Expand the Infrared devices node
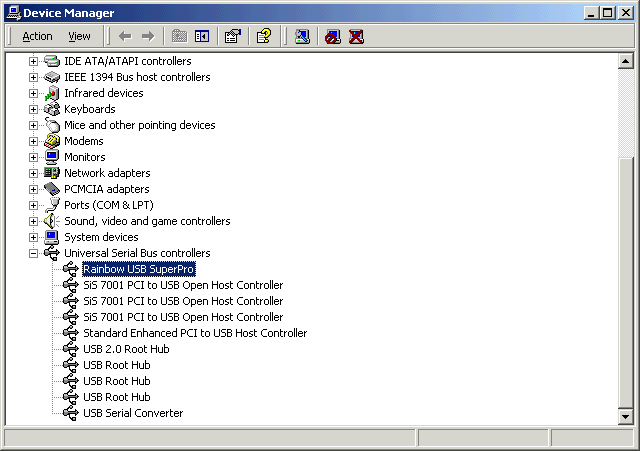Image resolution: width=640 pixels, height=451 pixels. pos(33,93)
